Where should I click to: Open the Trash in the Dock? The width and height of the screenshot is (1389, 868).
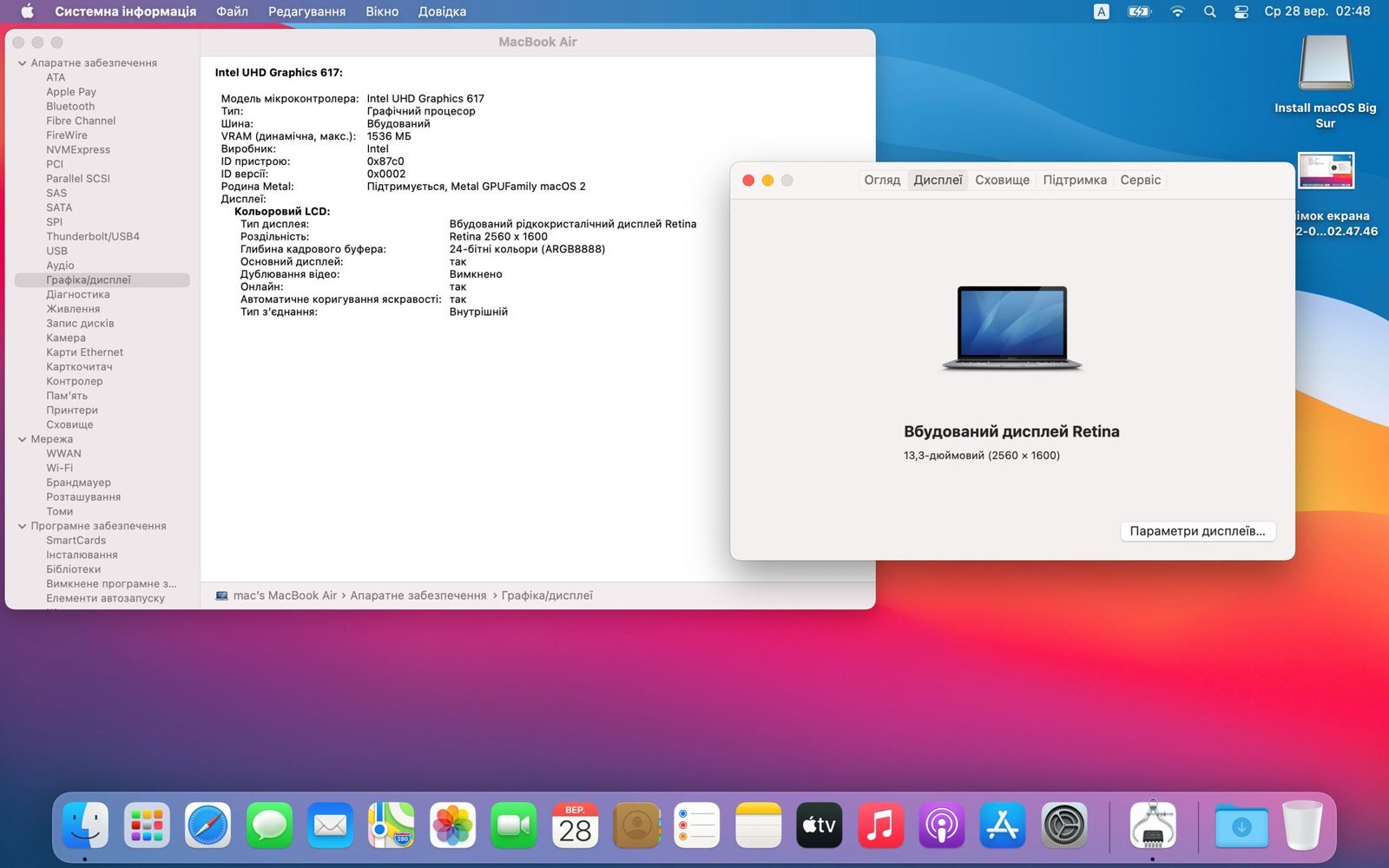coord(1302,825)
